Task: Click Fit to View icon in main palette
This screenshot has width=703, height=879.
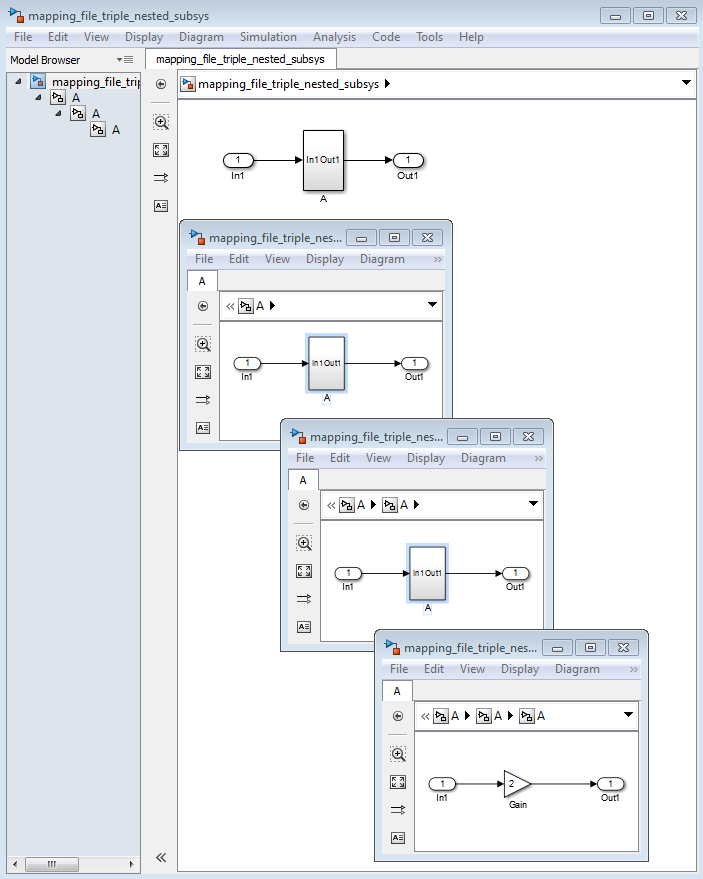Action: [161, 150]
